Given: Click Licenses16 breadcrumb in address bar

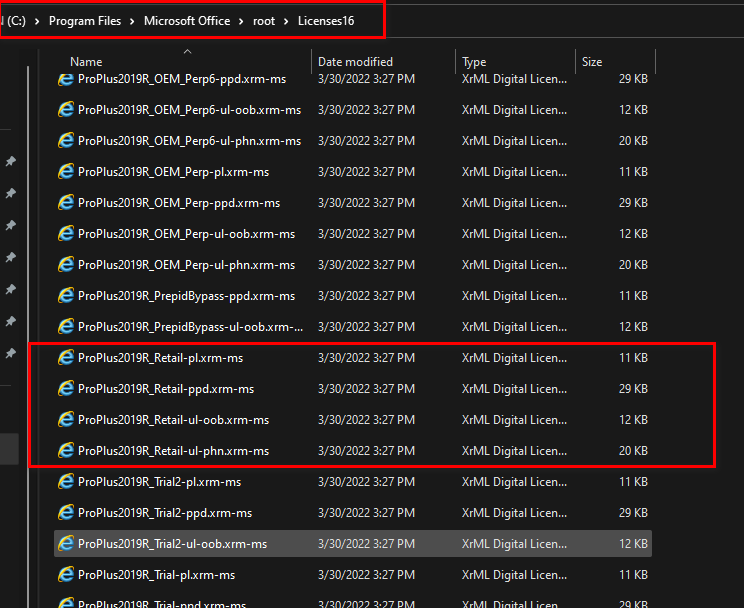Looking at the screenshot, I should (x=326, y=21).
